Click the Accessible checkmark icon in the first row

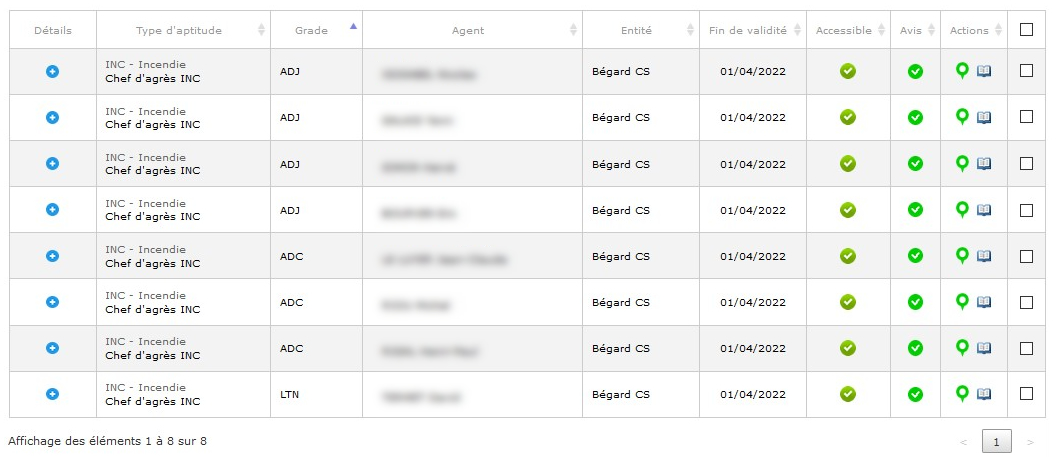coord(848,71)
